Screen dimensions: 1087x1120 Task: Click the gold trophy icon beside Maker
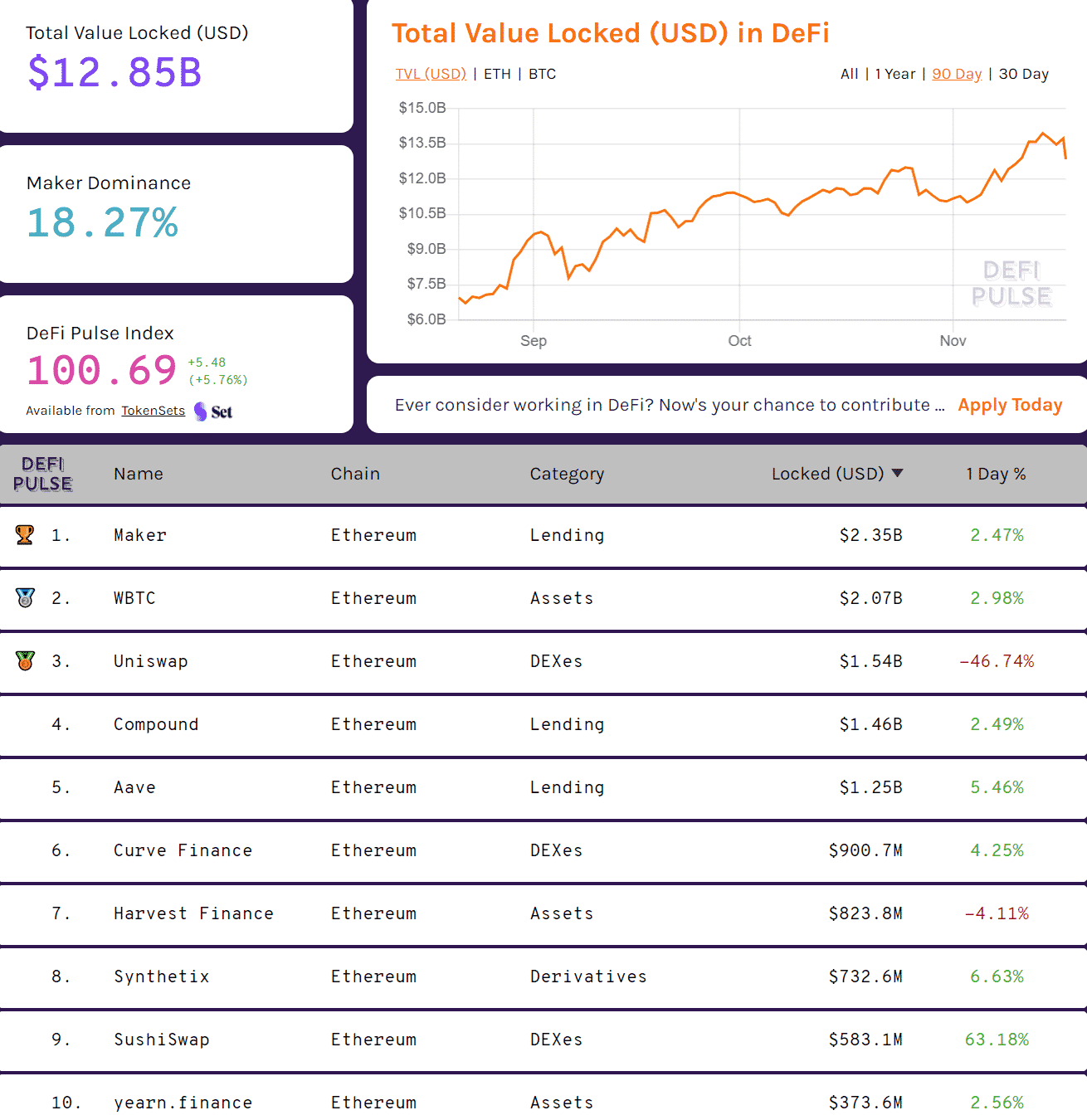25,535
